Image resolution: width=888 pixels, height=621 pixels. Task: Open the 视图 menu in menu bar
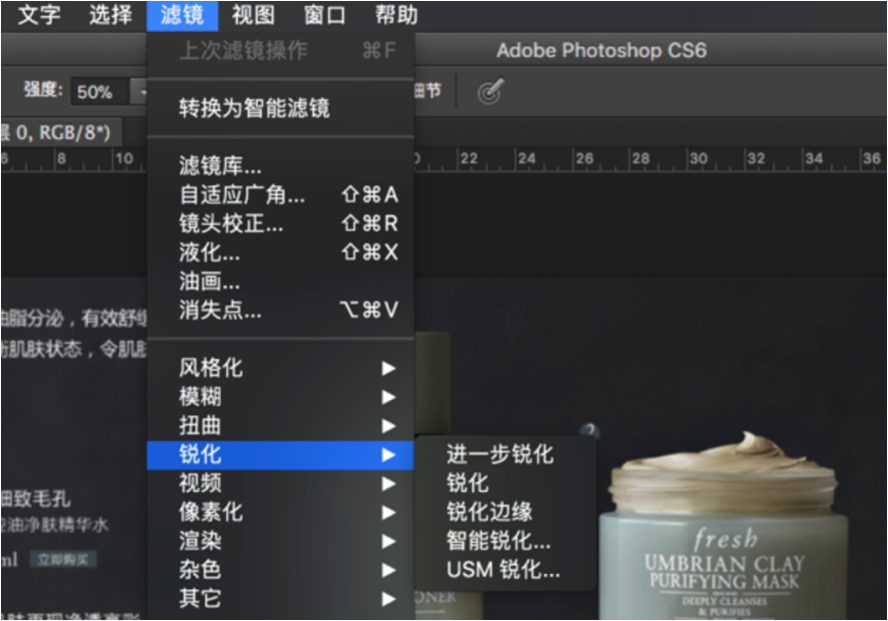(253, 15)
